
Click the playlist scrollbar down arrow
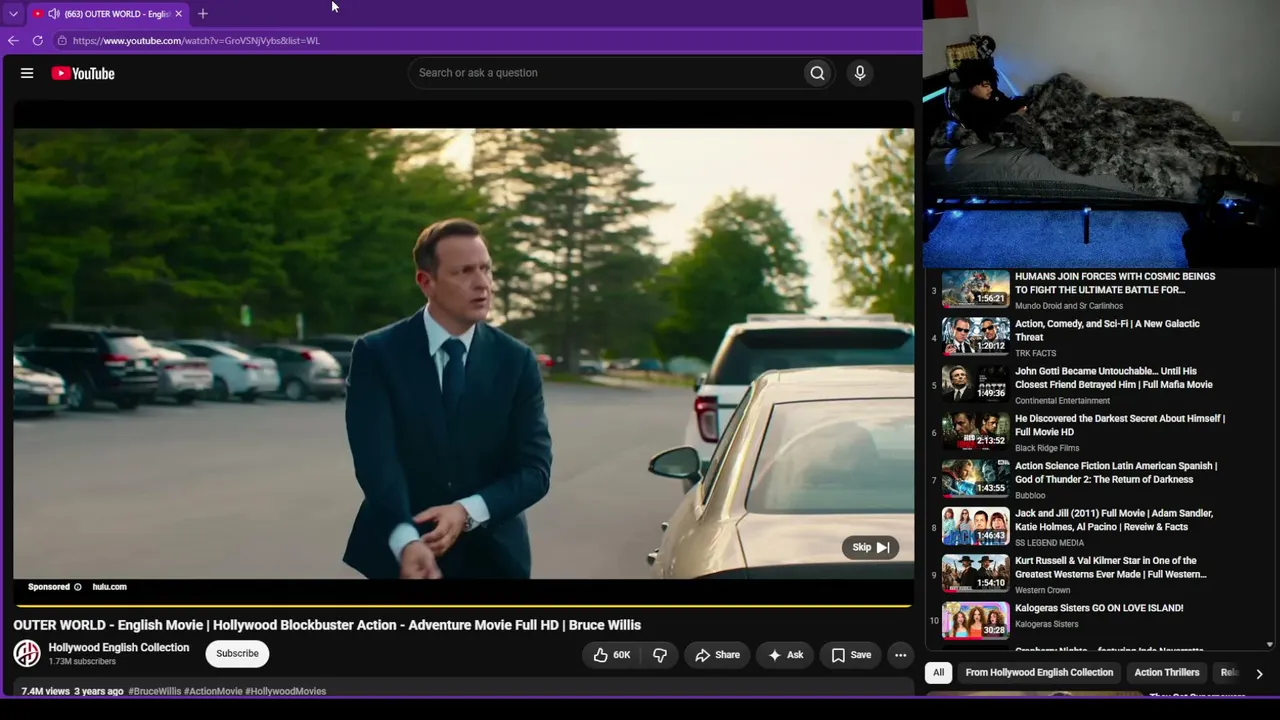click(1270, 645)
